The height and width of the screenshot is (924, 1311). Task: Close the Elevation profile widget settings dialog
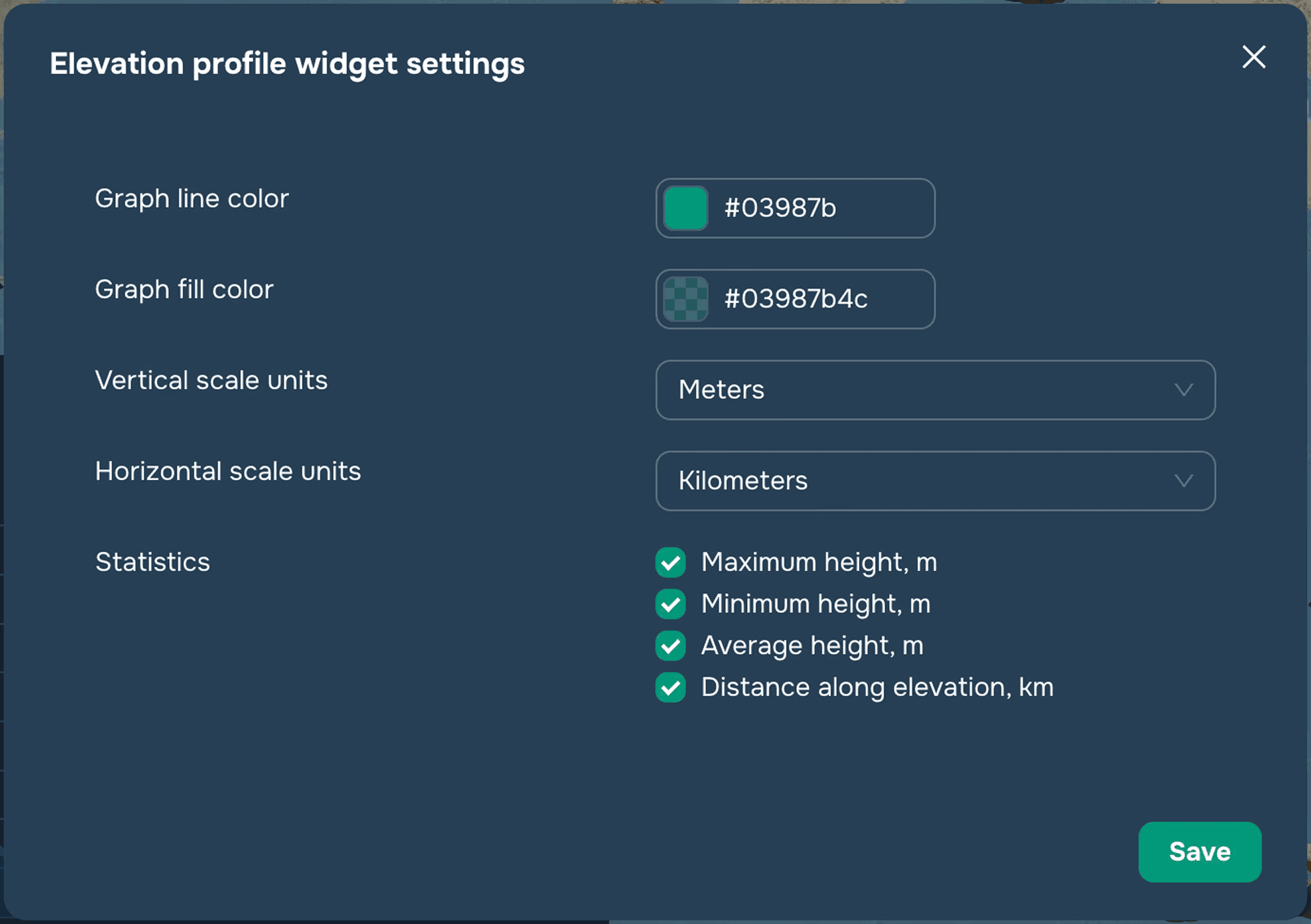pyautogui.click(x=1253, y=58)
